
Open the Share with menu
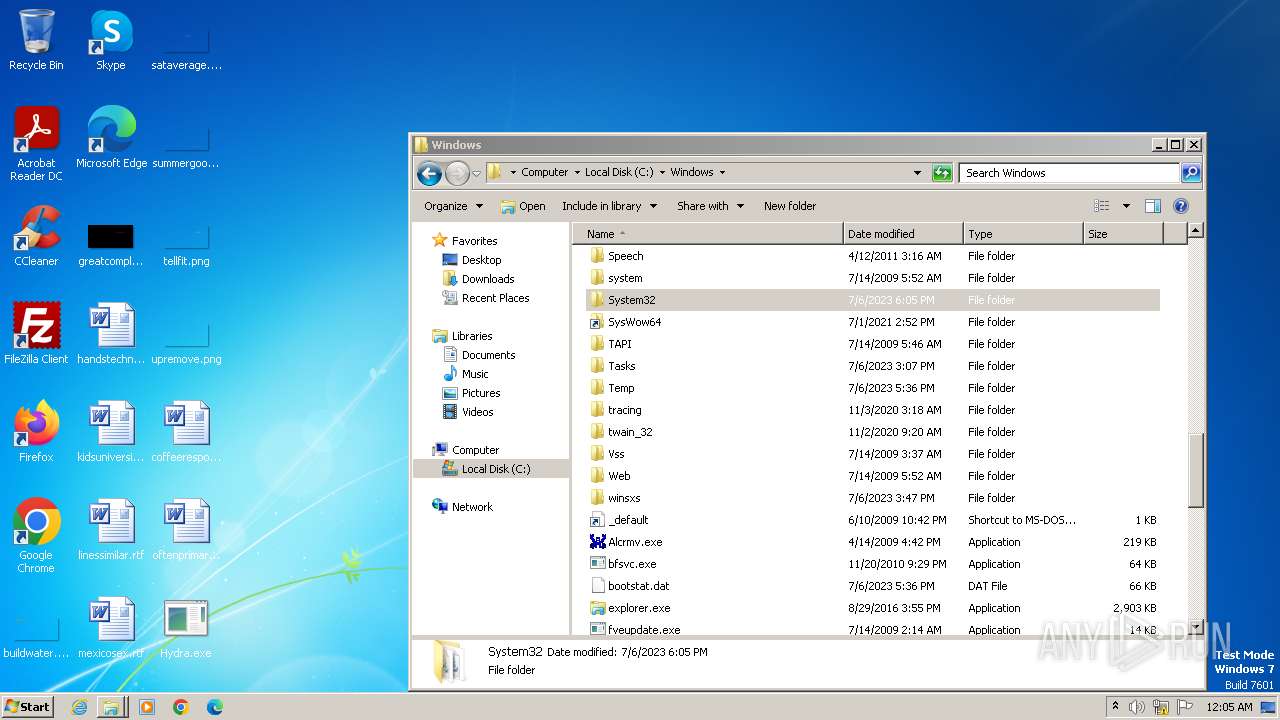coord(710,206)
